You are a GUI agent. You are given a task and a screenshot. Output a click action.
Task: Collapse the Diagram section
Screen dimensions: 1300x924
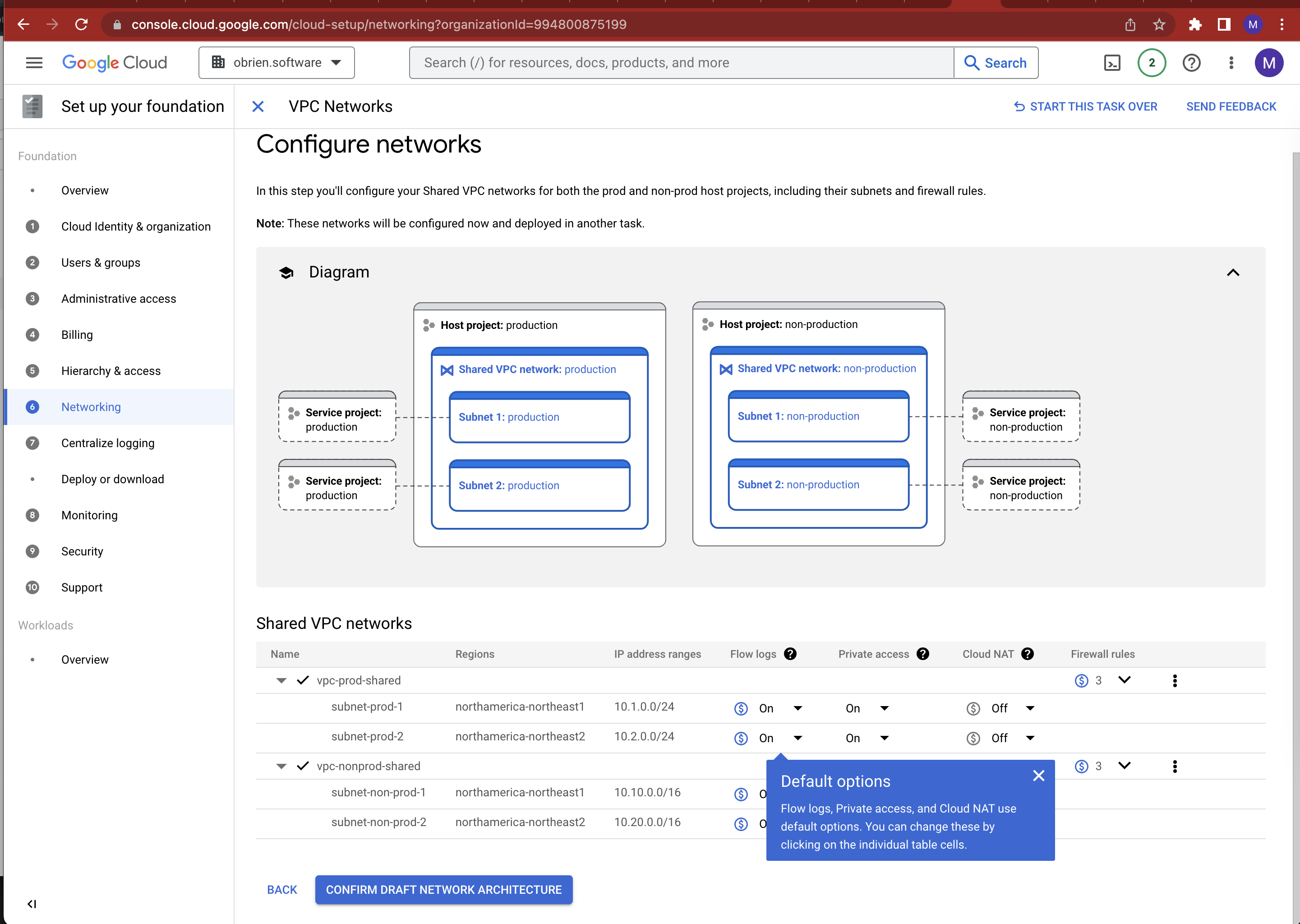pos(1233,273)
